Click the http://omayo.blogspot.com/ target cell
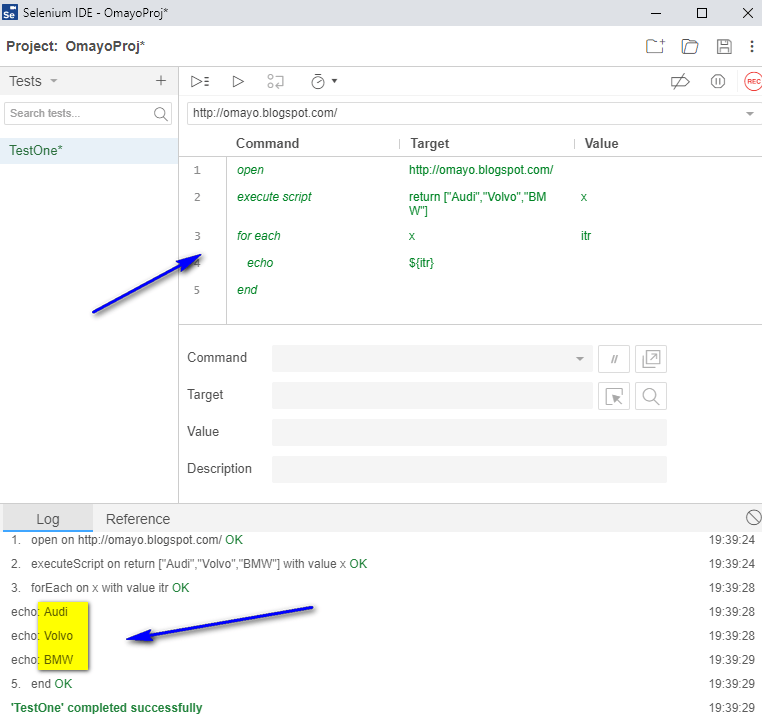The width and height of the screenshot is (762, 718). pyautogui.click(x=481, y=170)
